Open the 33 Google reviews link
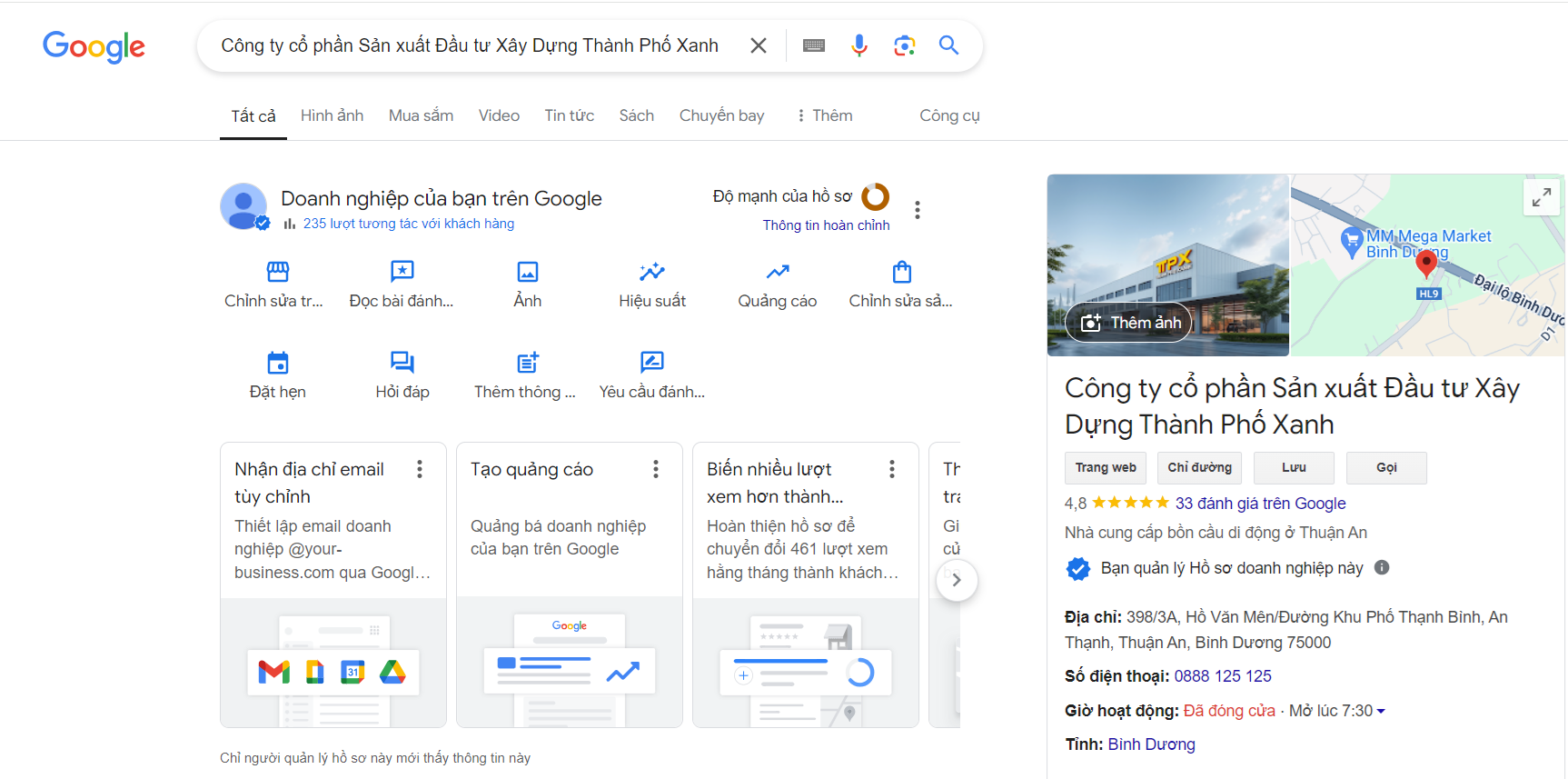 click(x=1260, y=504)
